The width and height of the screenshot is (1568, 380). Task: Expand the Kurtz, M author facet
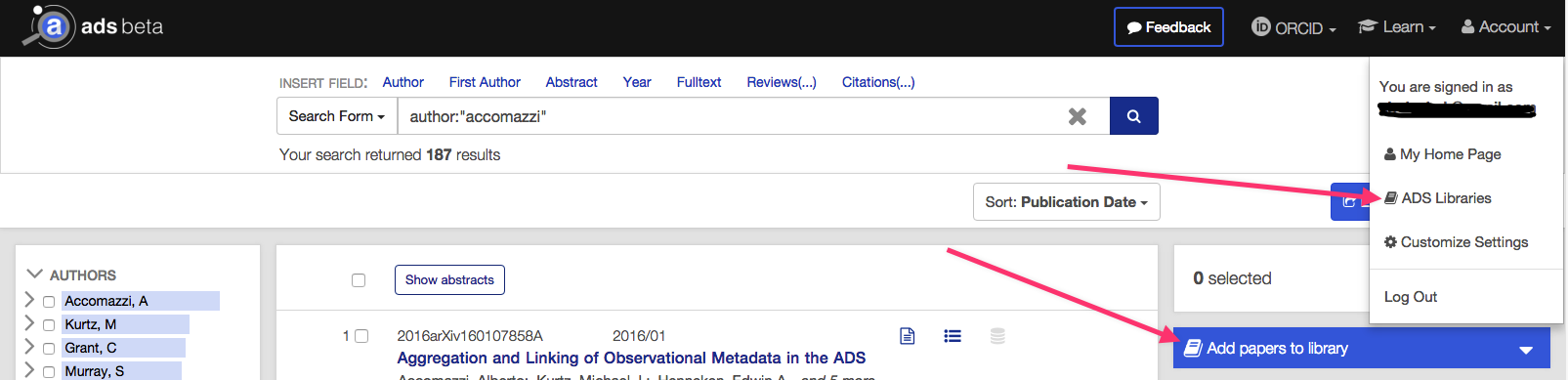[29, 323]
